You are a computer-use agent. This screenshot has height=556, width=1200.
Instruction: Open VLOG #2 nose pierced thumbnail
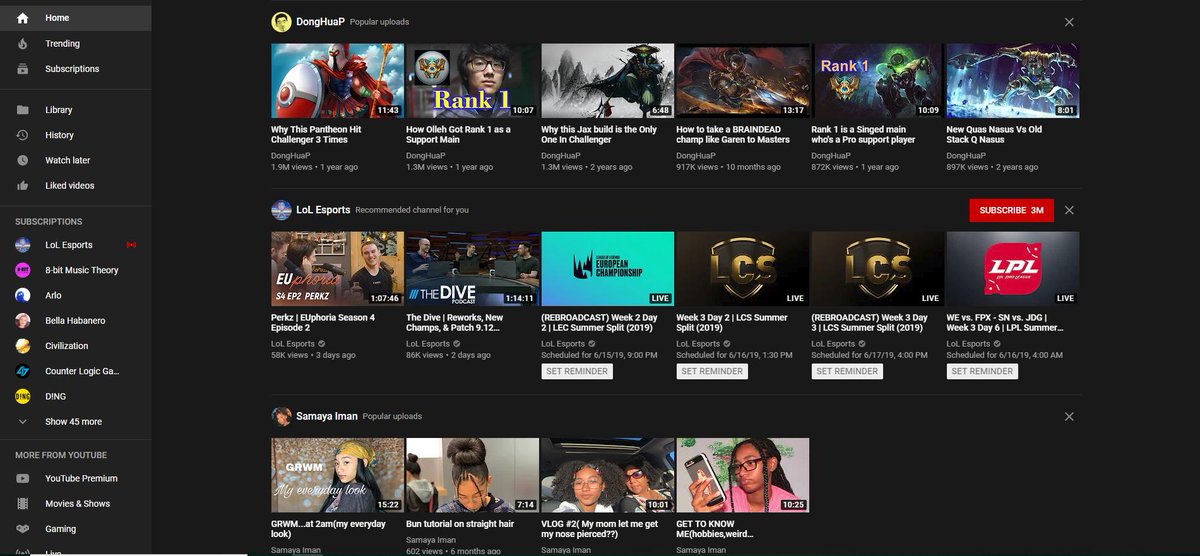[607, 475]
